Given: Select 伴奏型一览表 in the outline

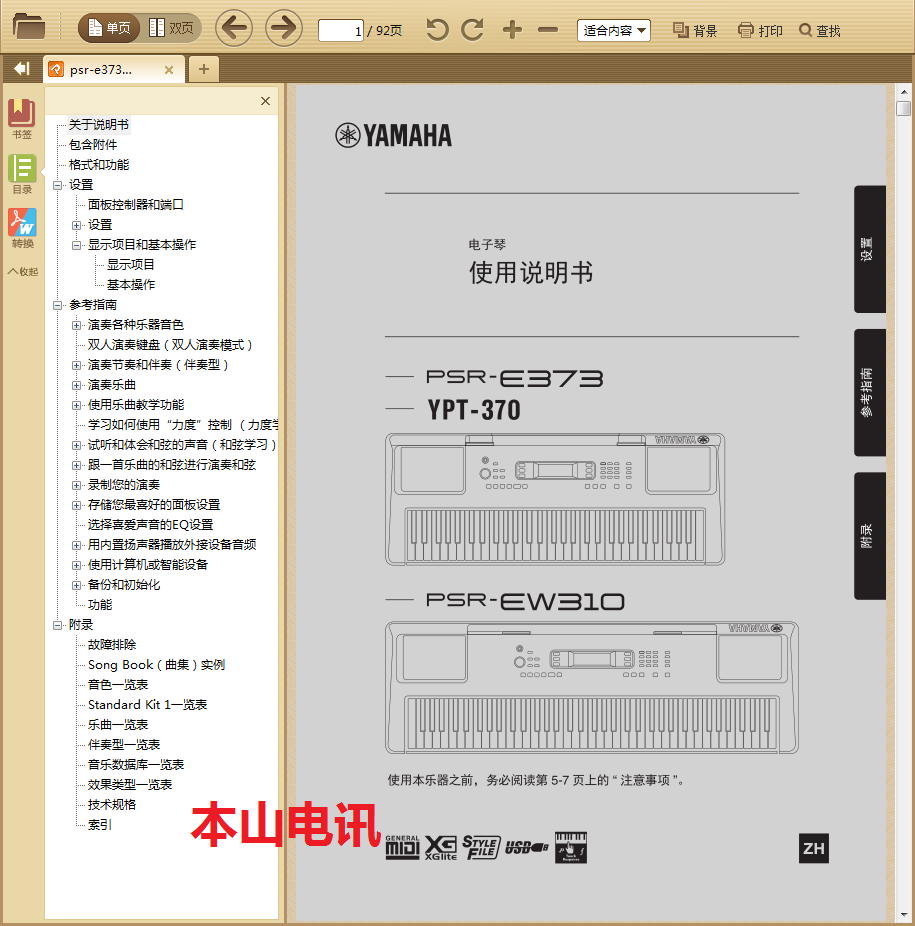Looking at the screenshot, I should click(123, 745).
